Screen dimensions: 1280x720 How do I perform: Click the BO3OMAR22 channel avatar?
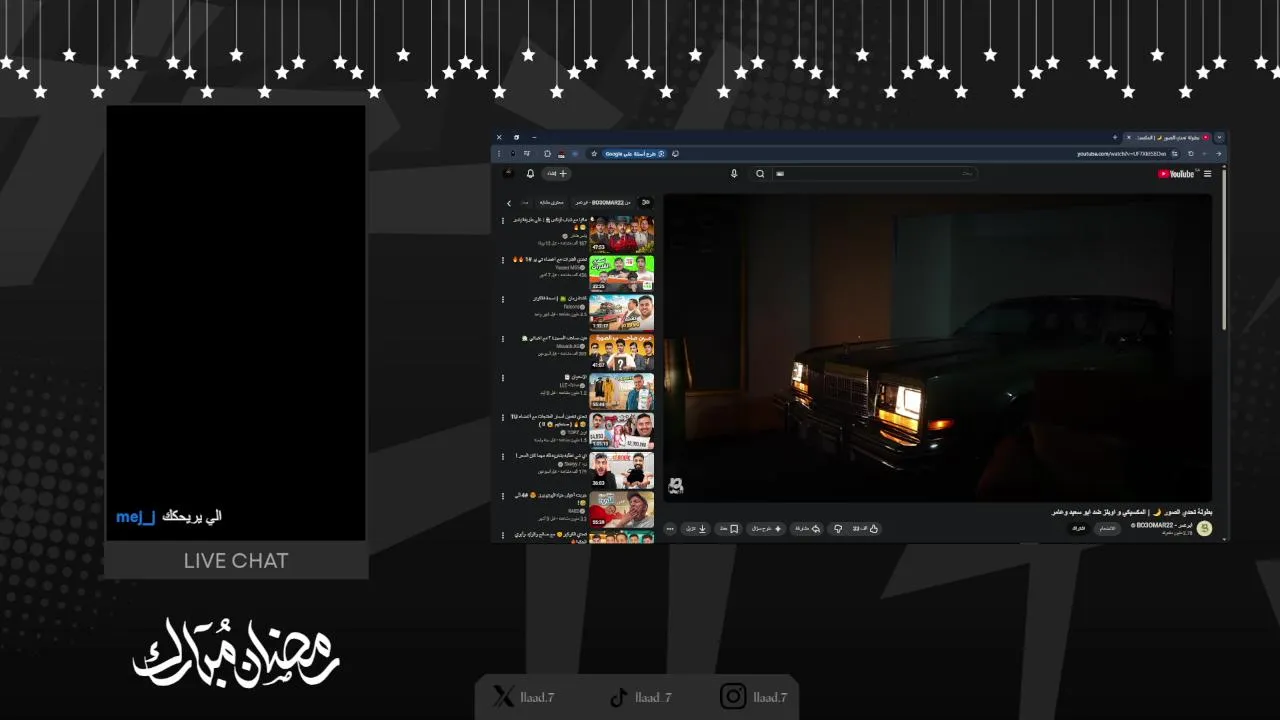click(x=1204, y=528)
